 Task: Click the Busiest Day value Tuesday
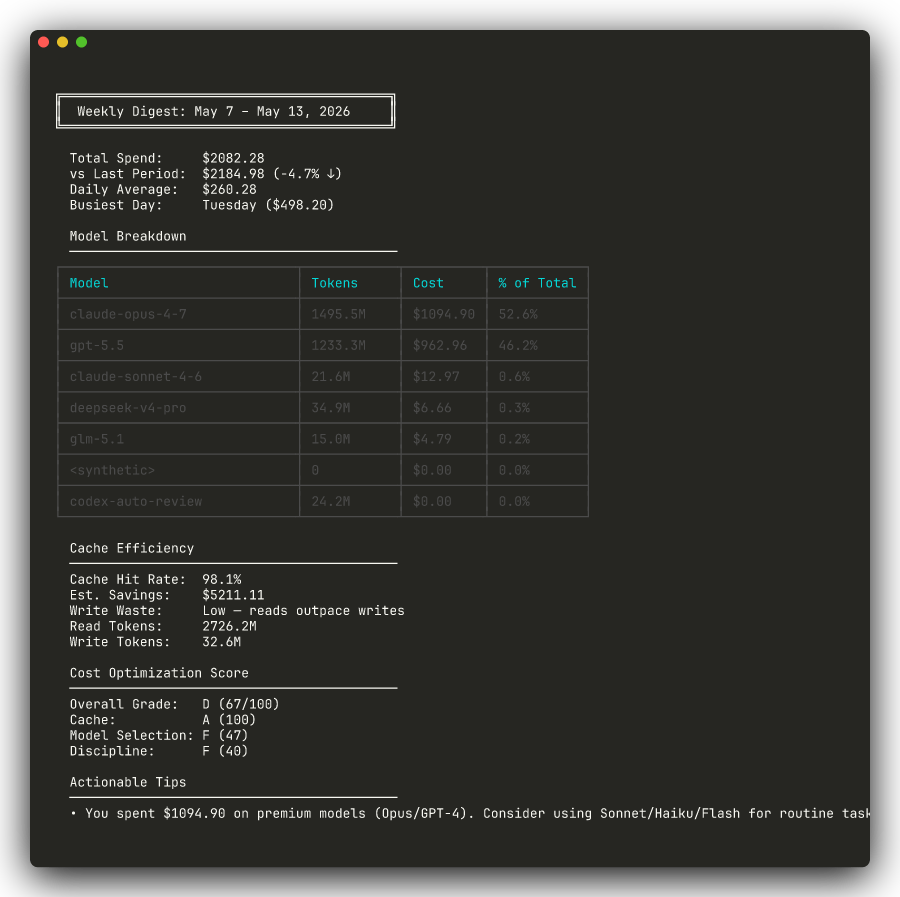pyautogui.click(x=229, y=205)
